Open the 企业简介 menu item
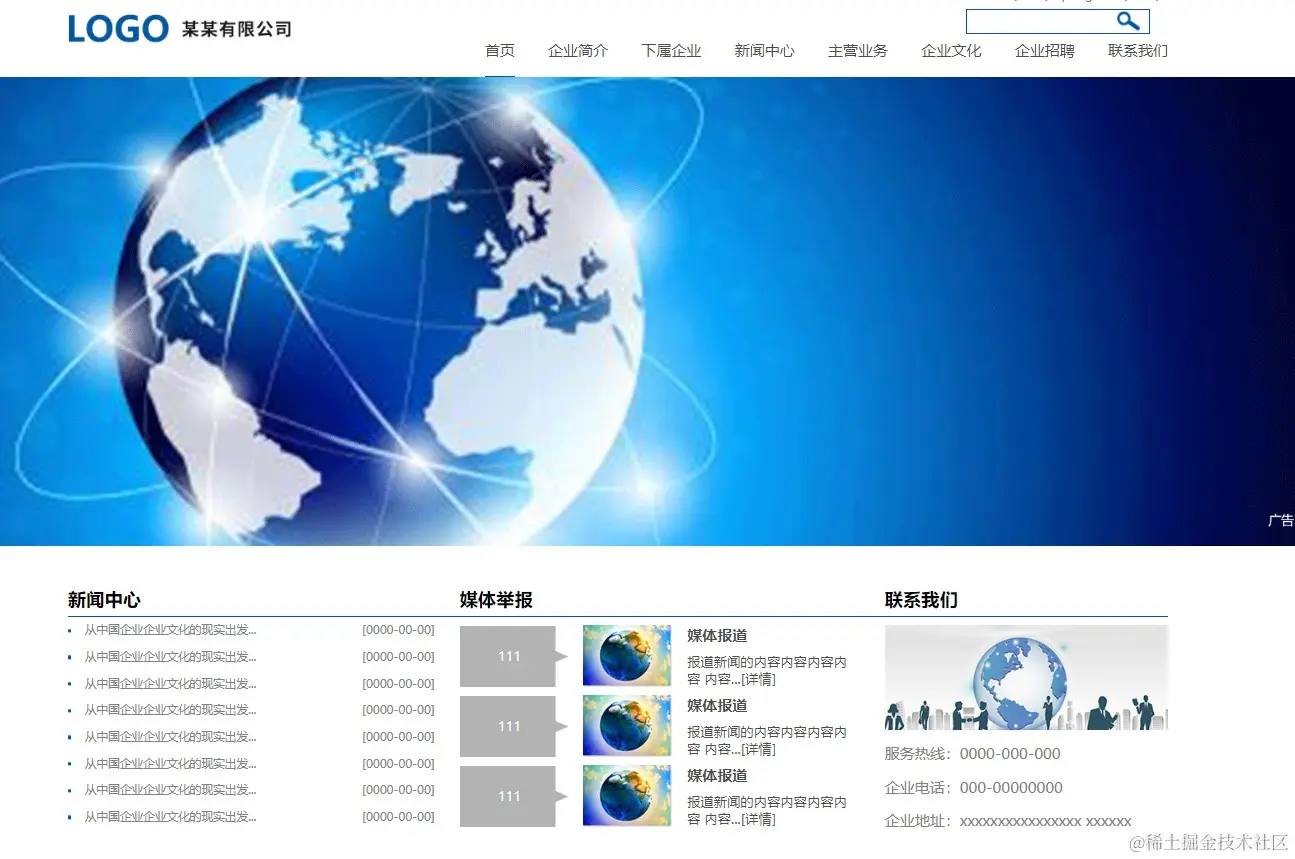This screenshot has width=1295, height=859. click(578, 50)
